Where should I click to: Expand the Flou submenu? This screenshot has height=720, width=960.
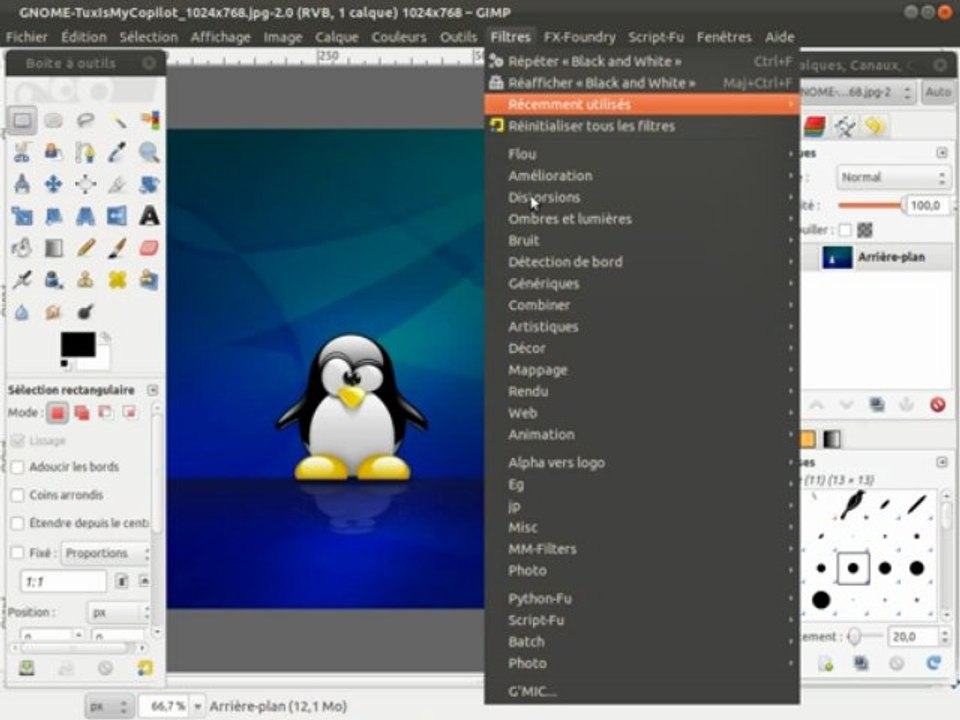click(x=642, y=154)
